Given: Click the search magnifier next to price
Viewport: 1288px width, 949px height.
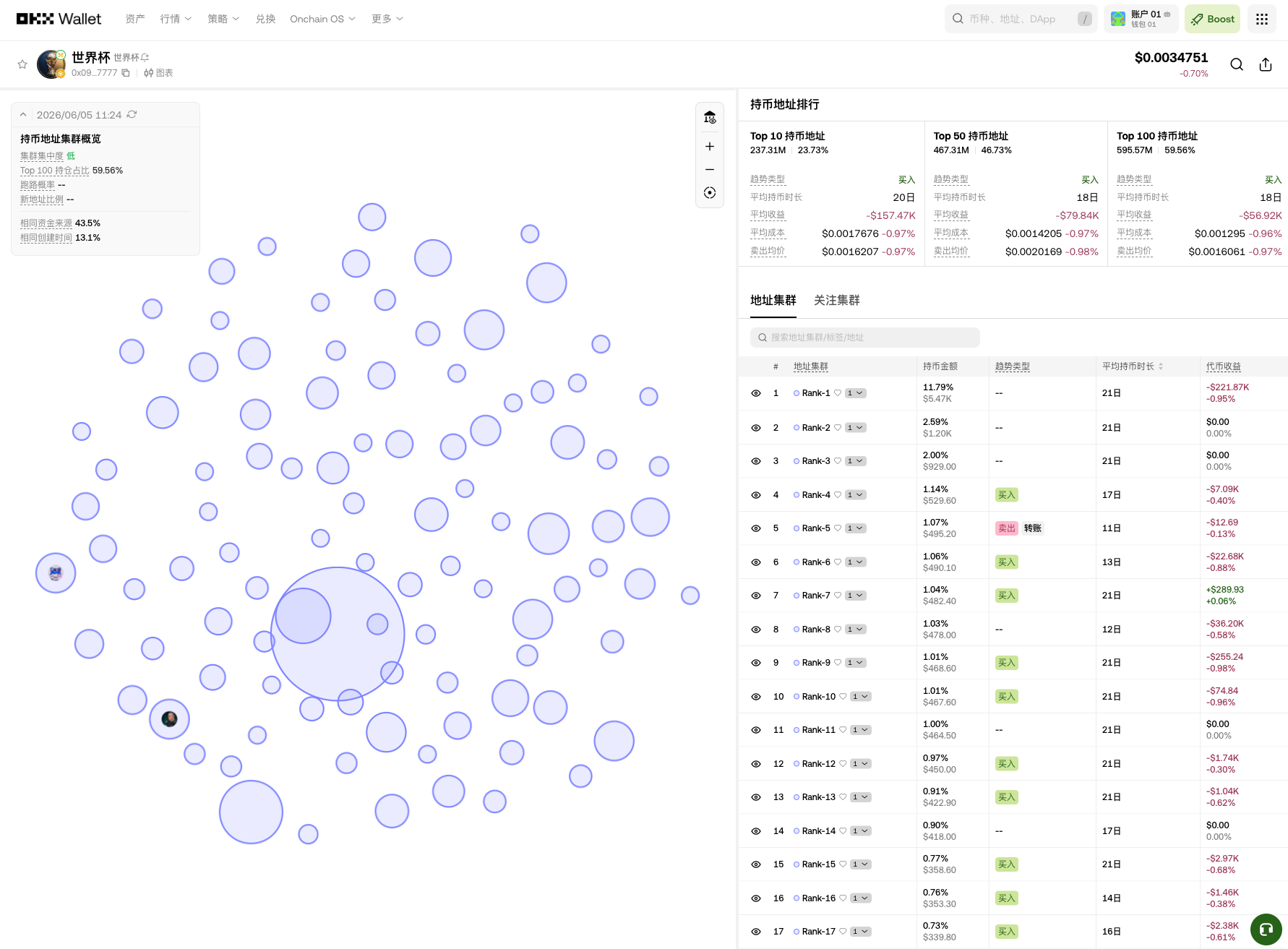Looking at the screenshot, I should point(1237,64).
